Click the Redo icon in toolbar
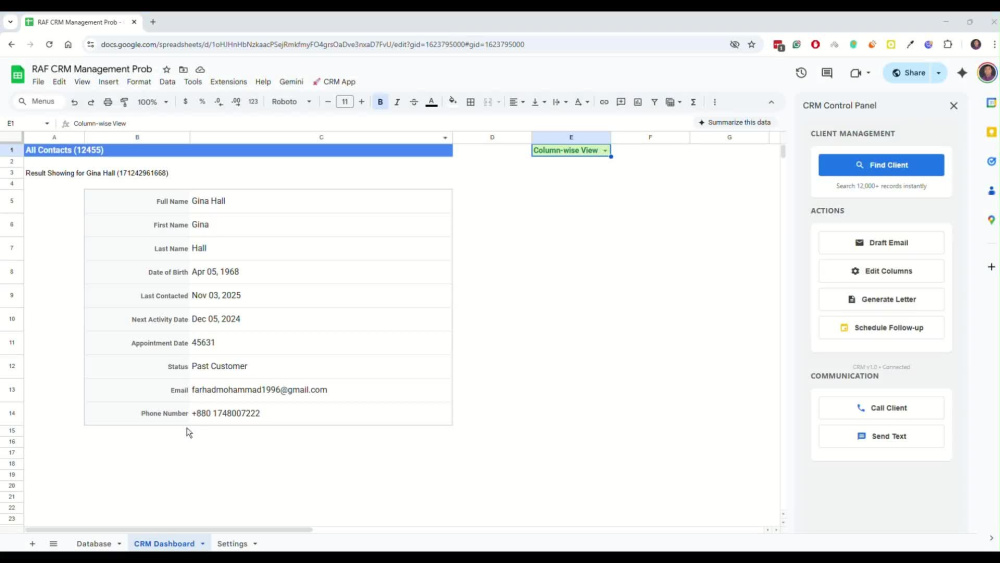1000x563 pixels. (x=91, y=102)
